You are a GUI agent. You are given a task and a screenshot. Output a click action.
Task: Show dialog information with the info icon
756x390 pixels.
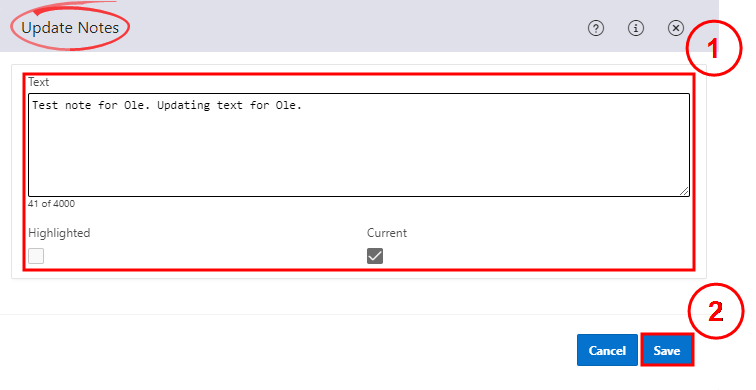click(636, 28)
